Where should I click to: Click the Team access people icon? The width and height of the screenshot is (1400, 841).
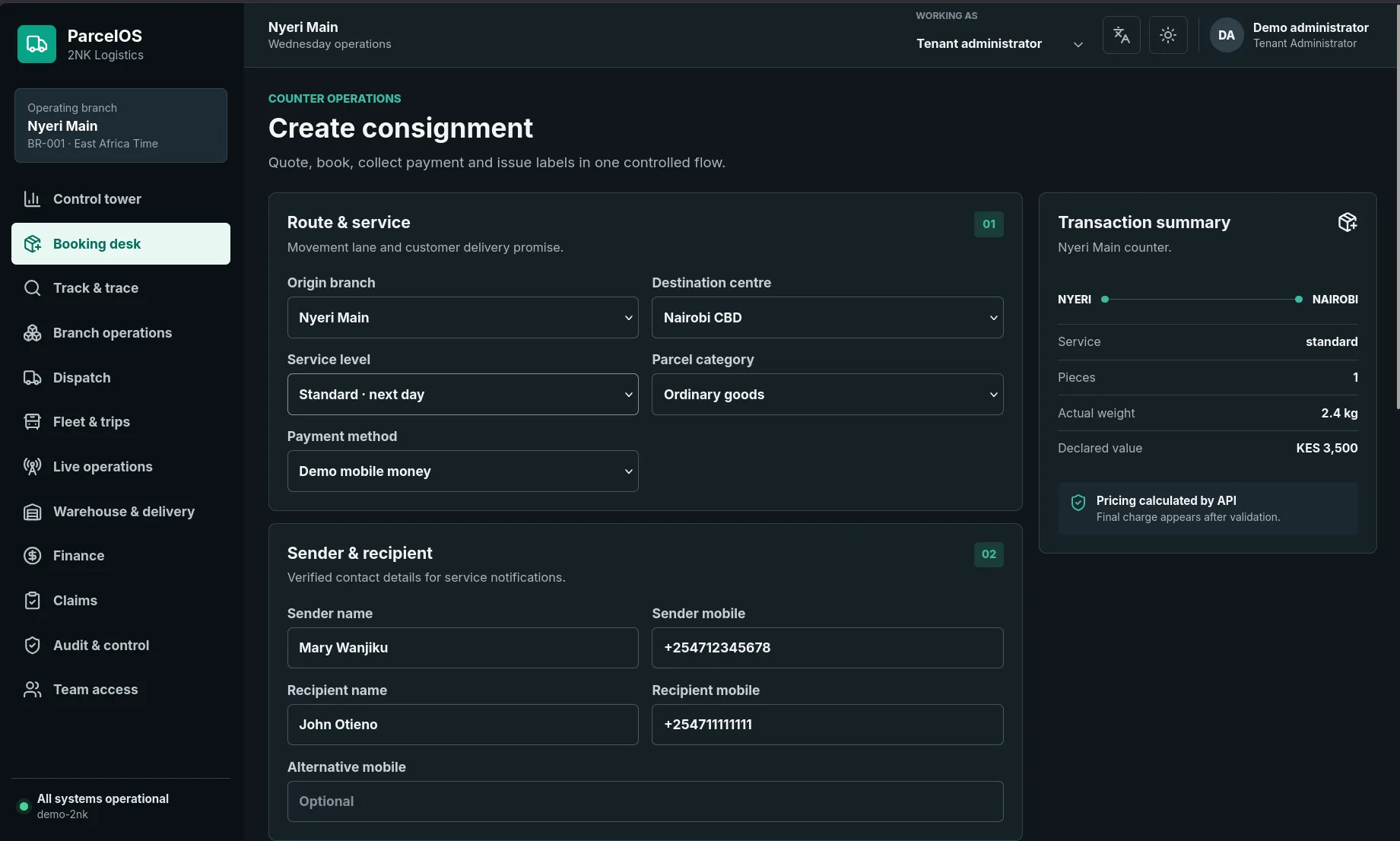tap(32, 690)
